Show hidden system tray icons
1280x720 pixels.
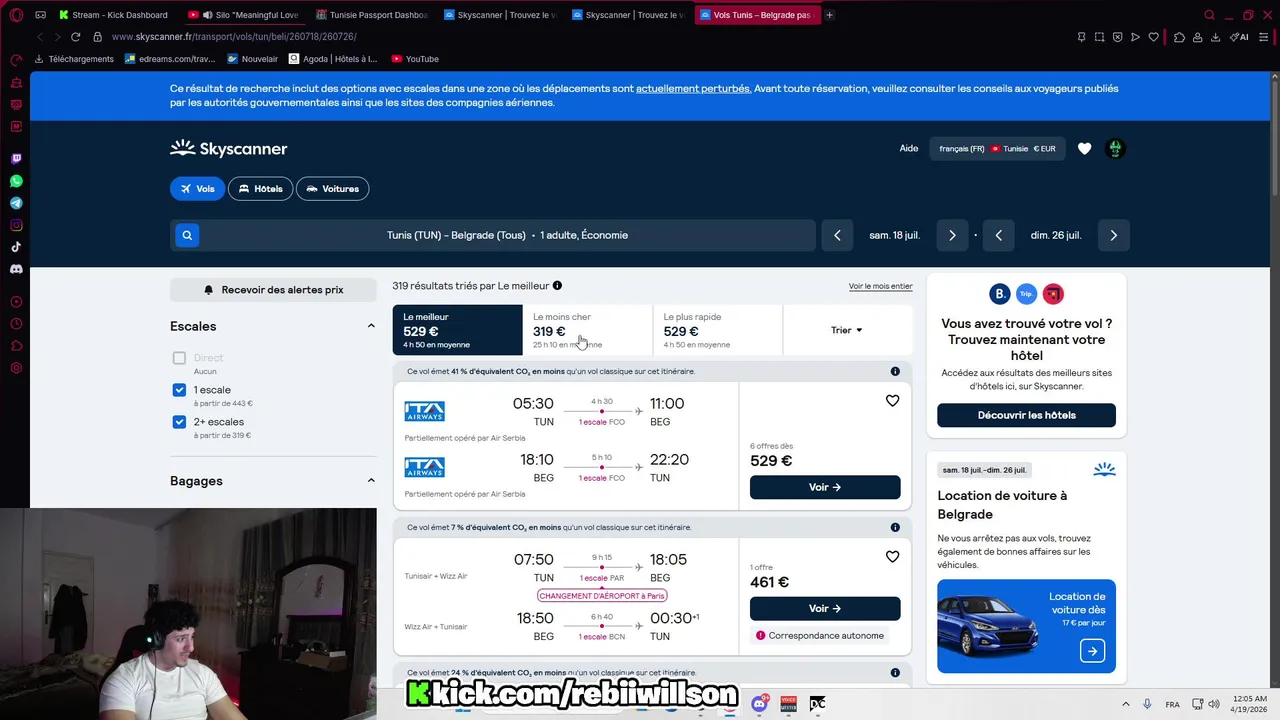coord(1125,704)
